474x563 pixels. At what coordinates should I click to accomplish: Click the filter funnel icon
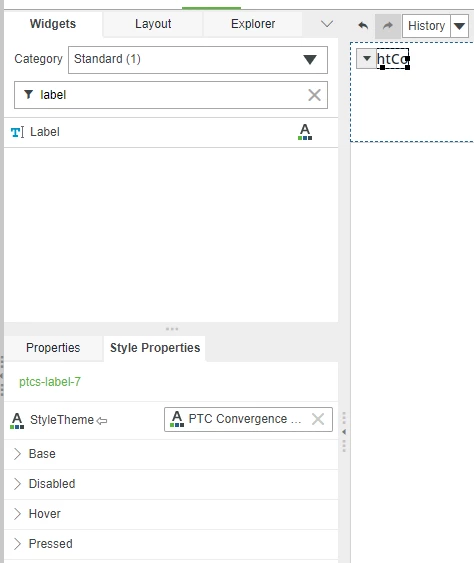tap(28, 94)
